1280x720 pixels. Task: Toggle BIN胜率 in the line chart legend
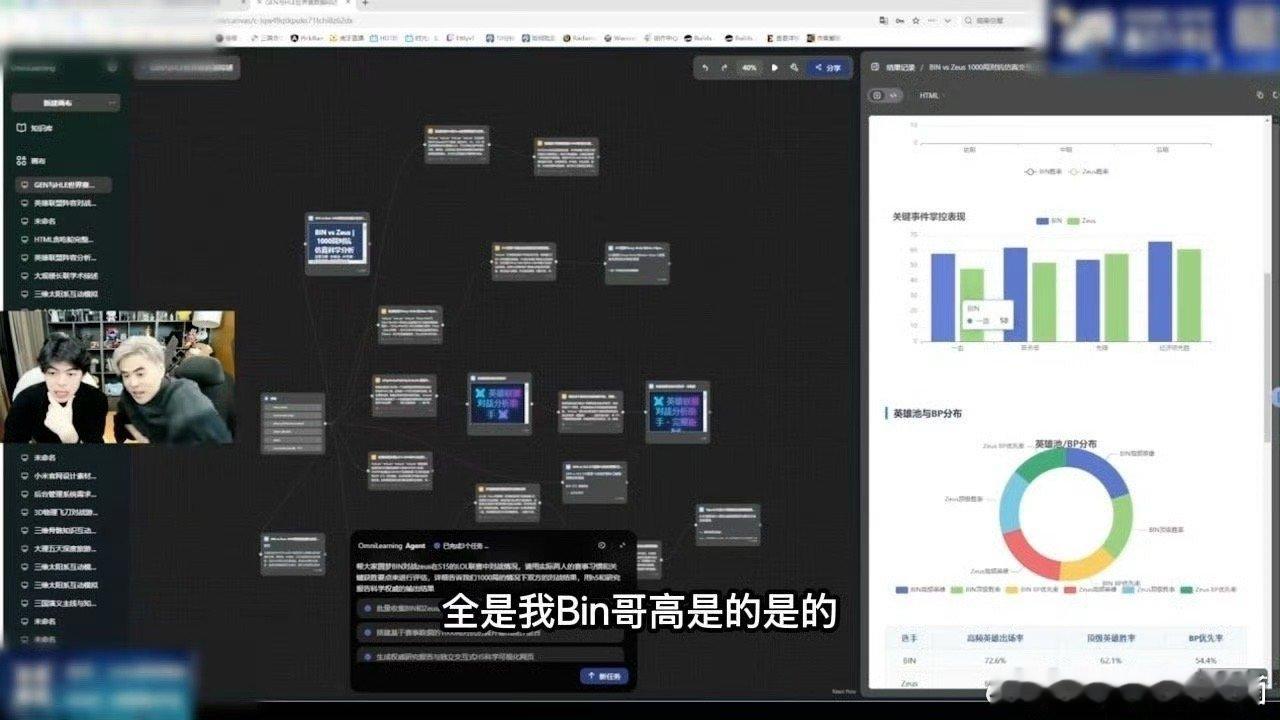click(x=1044, y=171)
